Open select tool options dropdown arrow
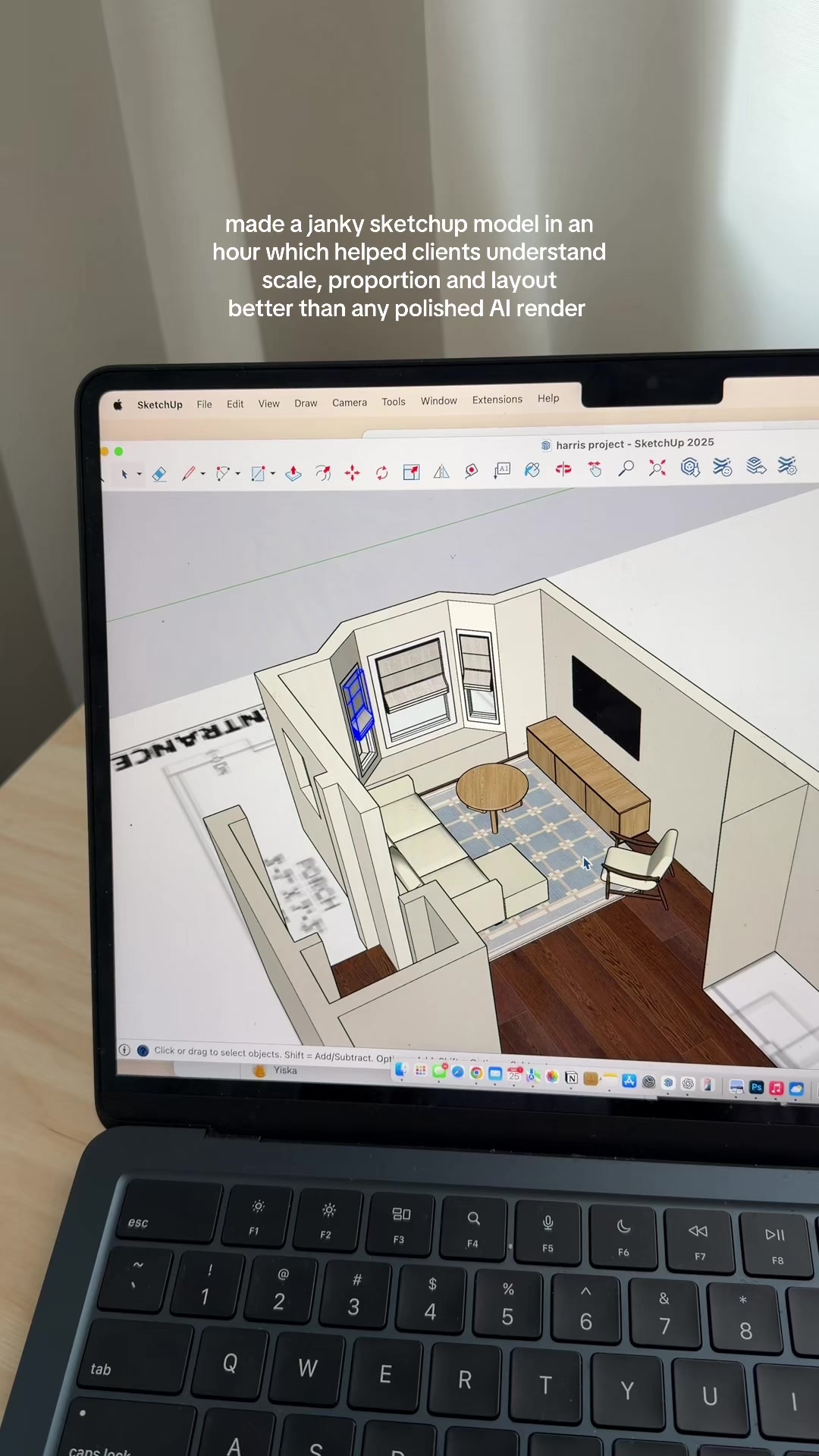The image size is (819, 1456). tap(139, 475)
